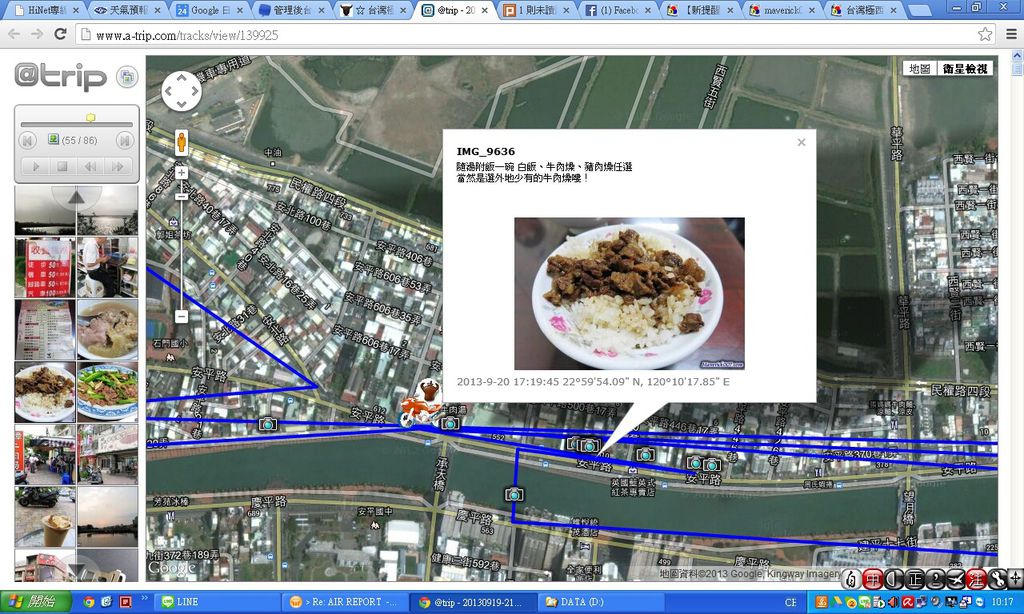This screenshot has width=1024, height=614.
Task: Select the Street View pegman
Action: (x=182, y=142)
